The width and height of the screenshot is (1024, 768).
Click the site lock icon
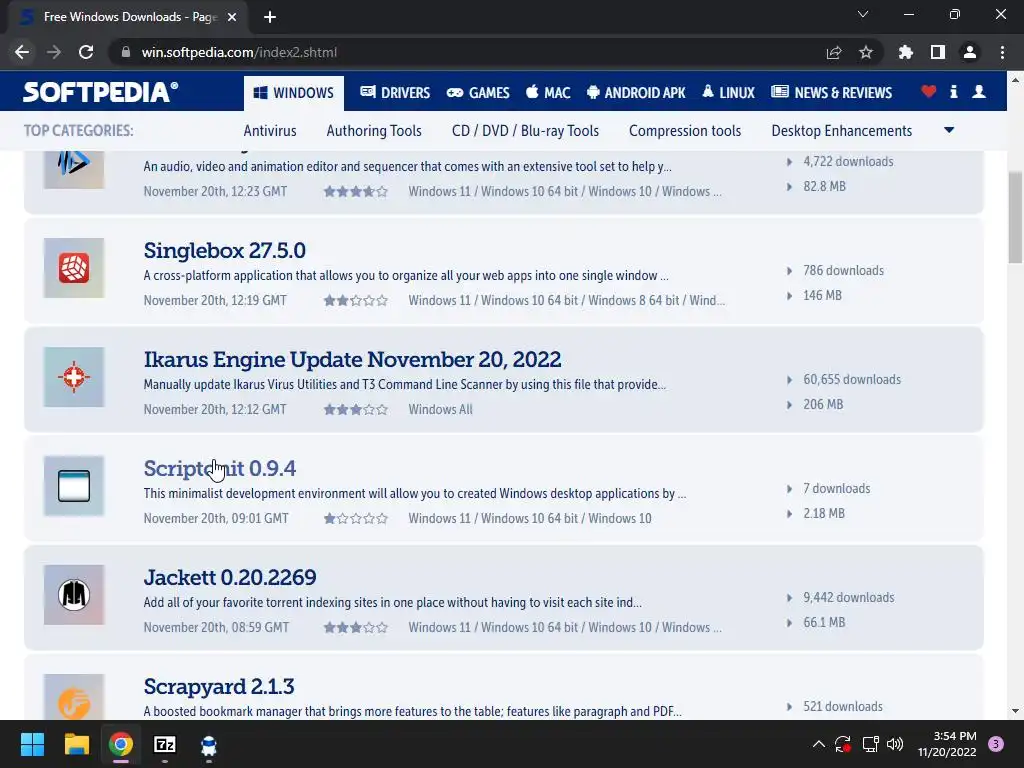[x=125, y=52]
